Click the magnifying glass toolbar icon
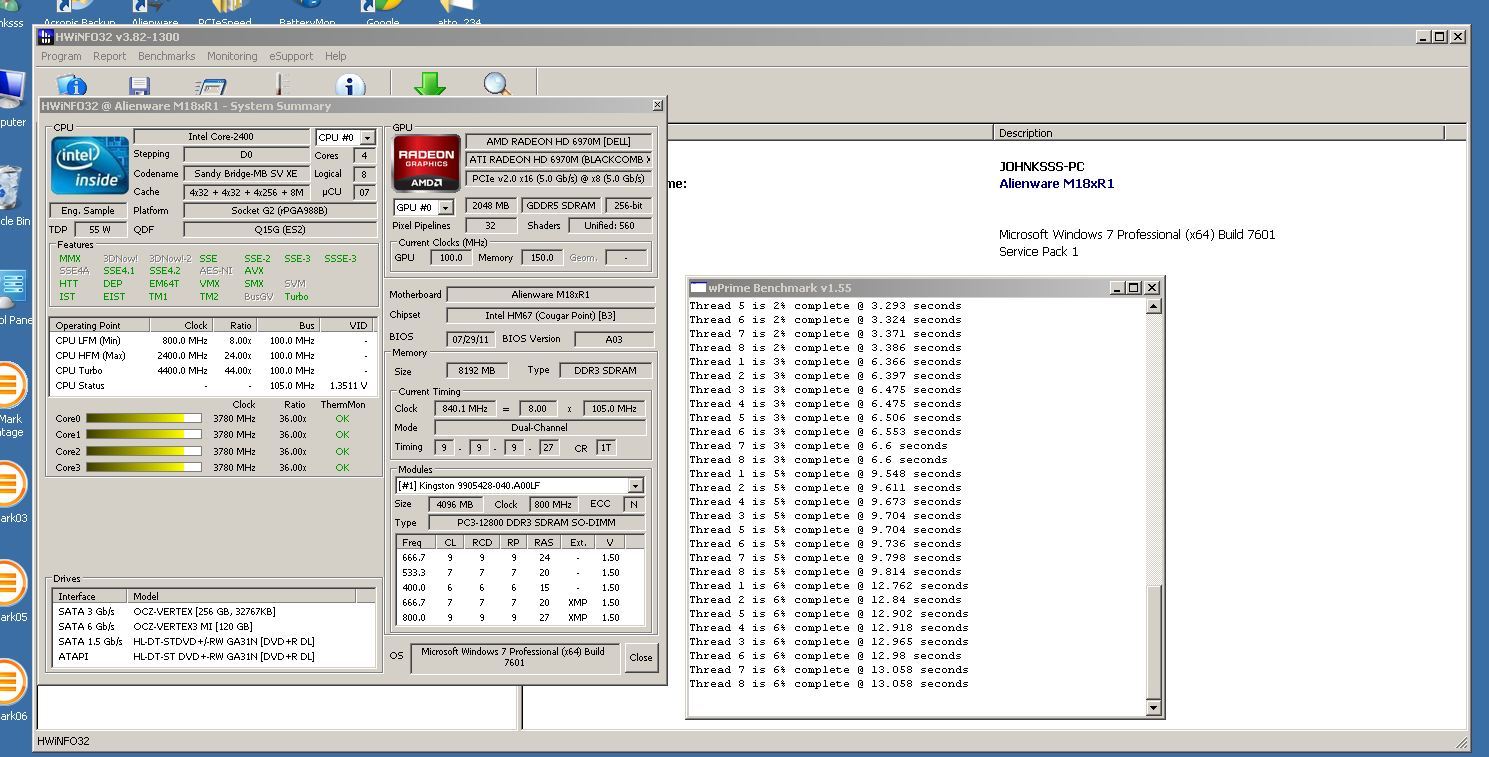Viewport: 1489px width, 757px height. [497, 85]
